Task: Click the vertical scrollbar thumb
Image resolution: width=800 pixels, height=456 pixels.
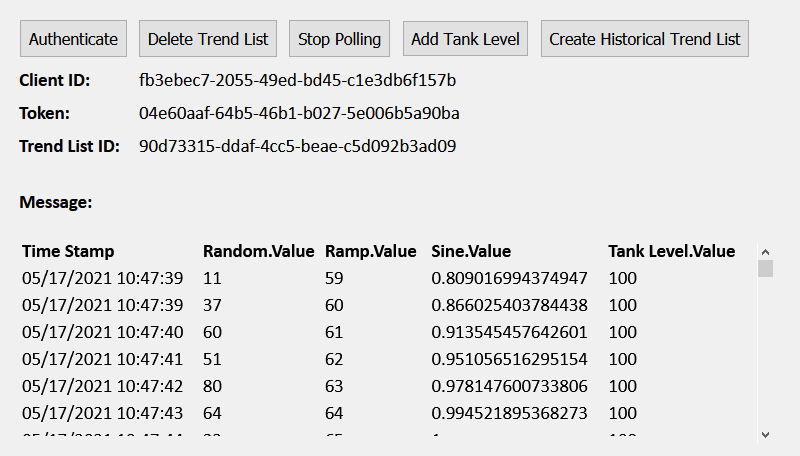Action: point(765,268)
